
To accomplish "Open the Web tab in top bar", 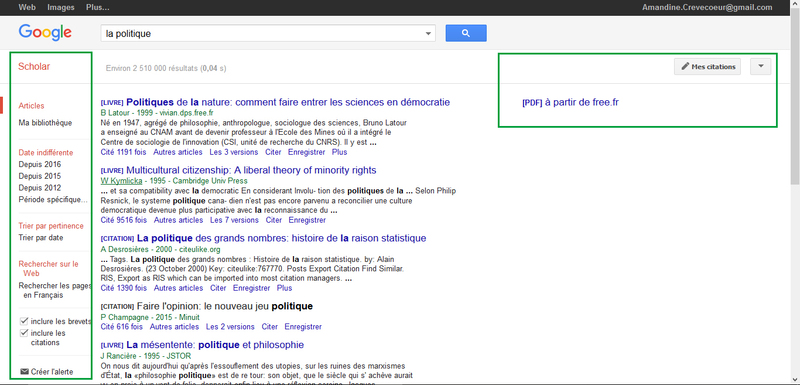I will pos(27,7).
